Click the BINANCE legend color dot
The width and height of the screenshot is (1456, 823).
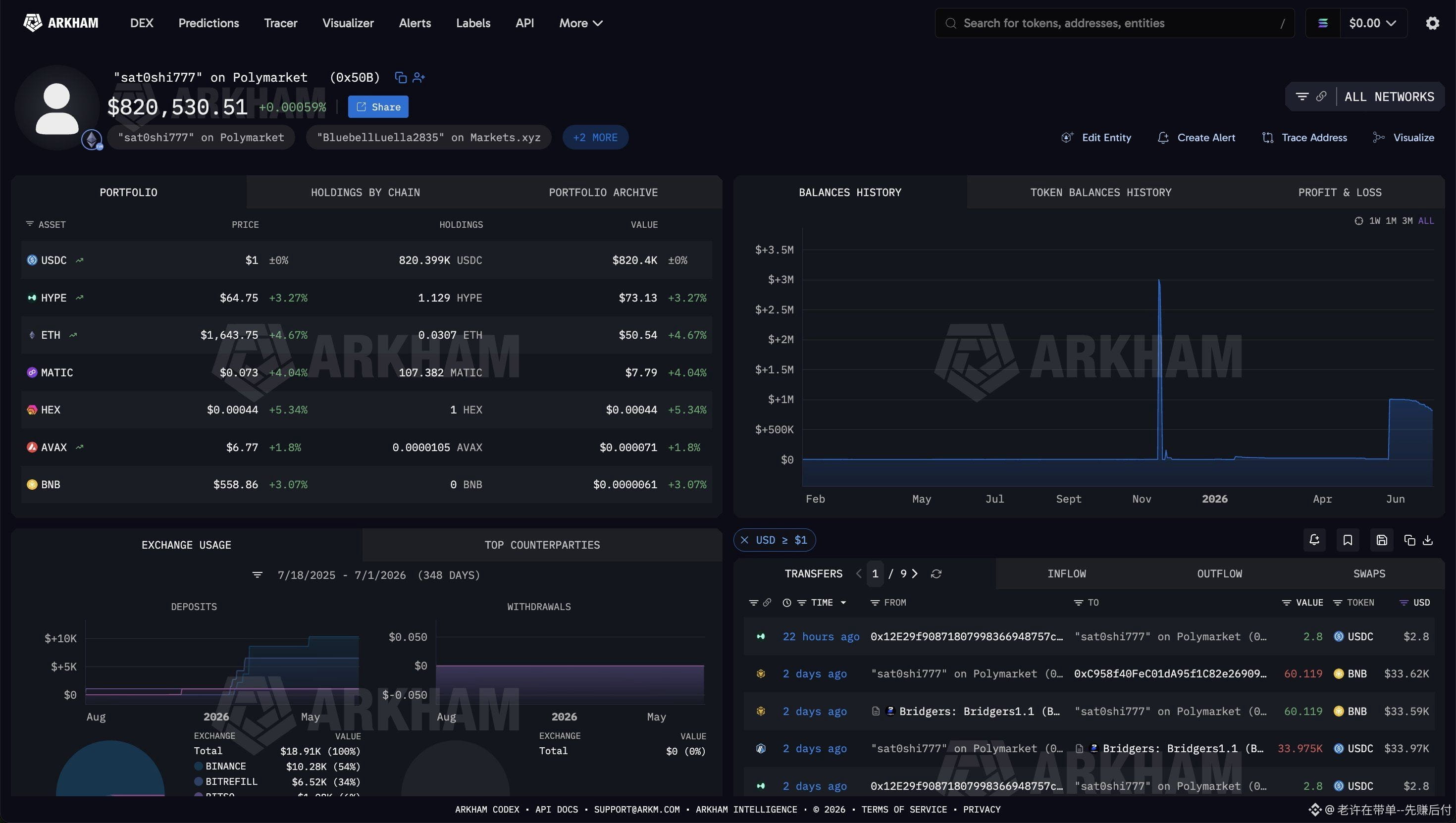point(199,766)
